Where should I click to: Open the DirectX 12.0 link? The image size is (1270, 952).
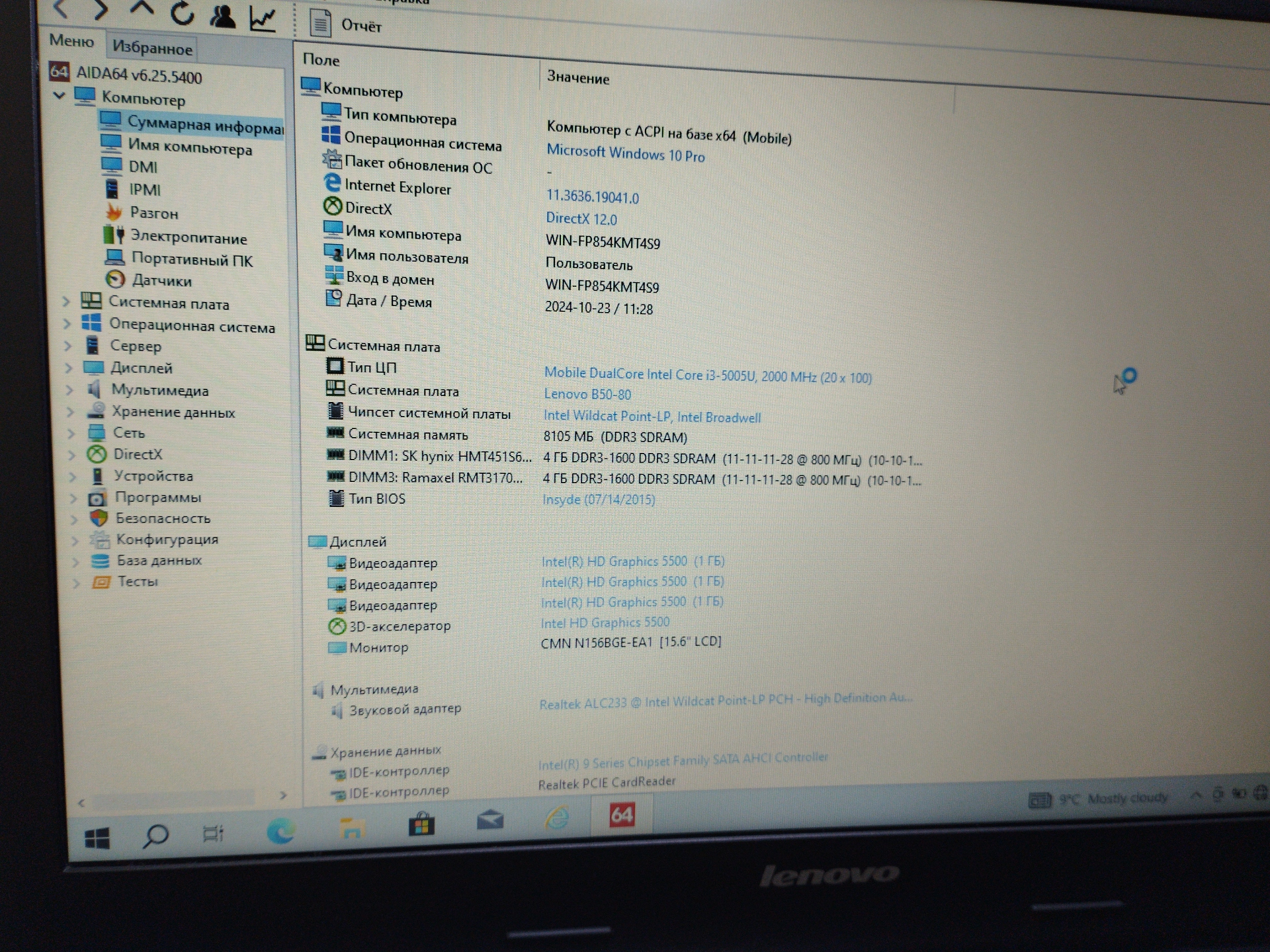(x=581, y=218)
